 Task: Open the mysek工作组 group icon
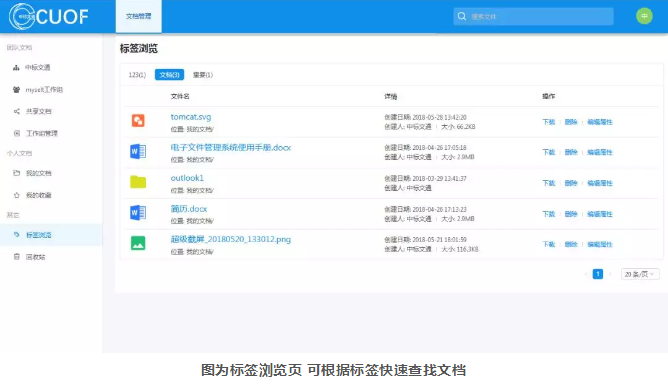(16, 89)
